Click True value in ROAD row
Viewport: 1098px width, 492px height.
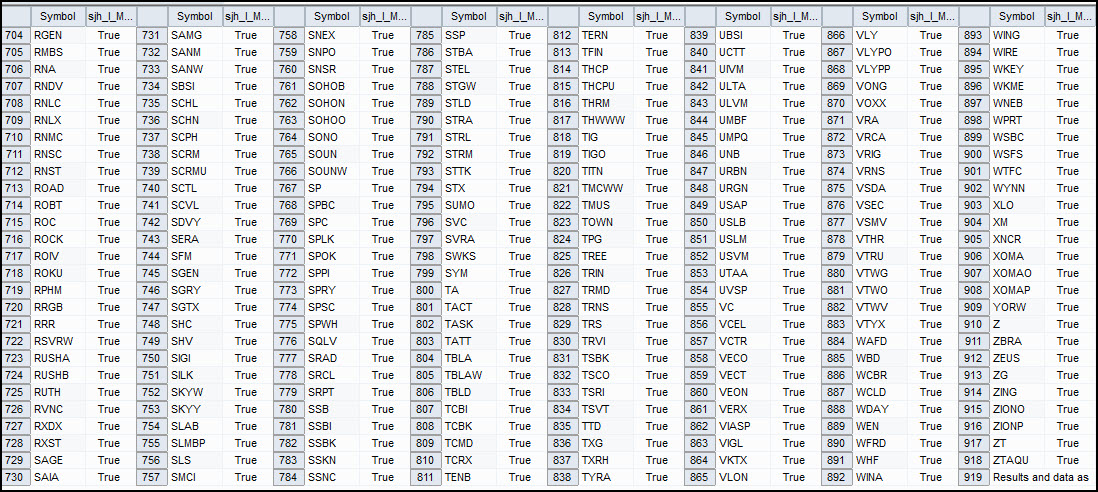pyautogui.click(x=109, y=188)
